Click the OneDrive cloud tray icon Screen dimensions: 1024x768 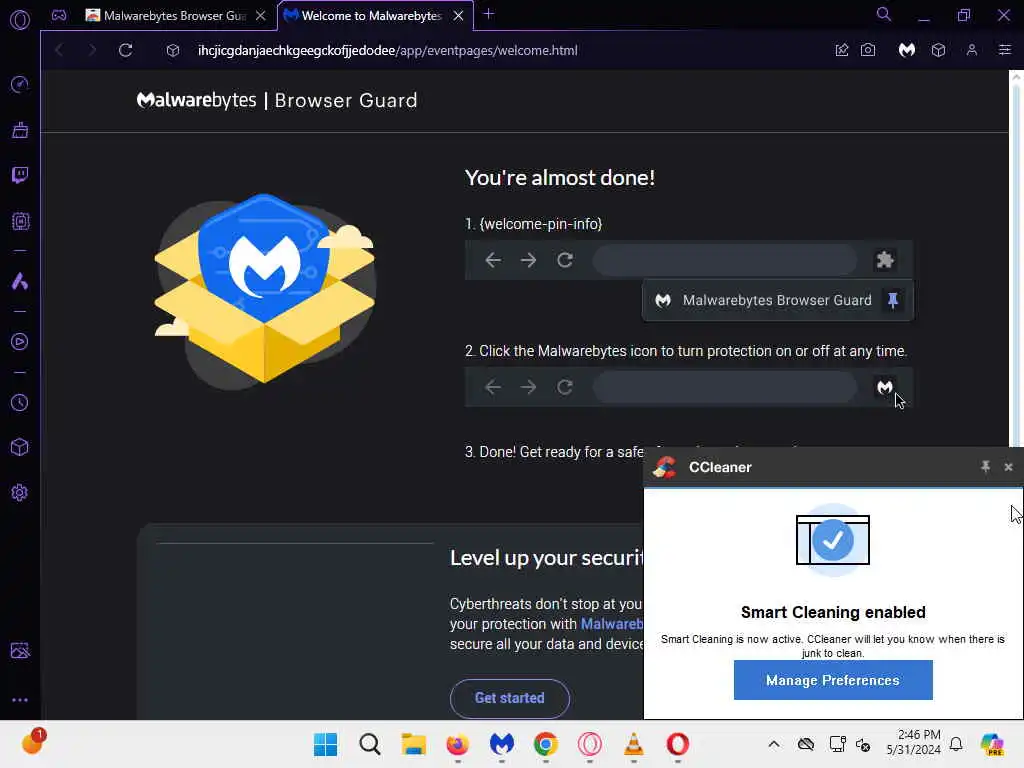(x=806, y=744)
